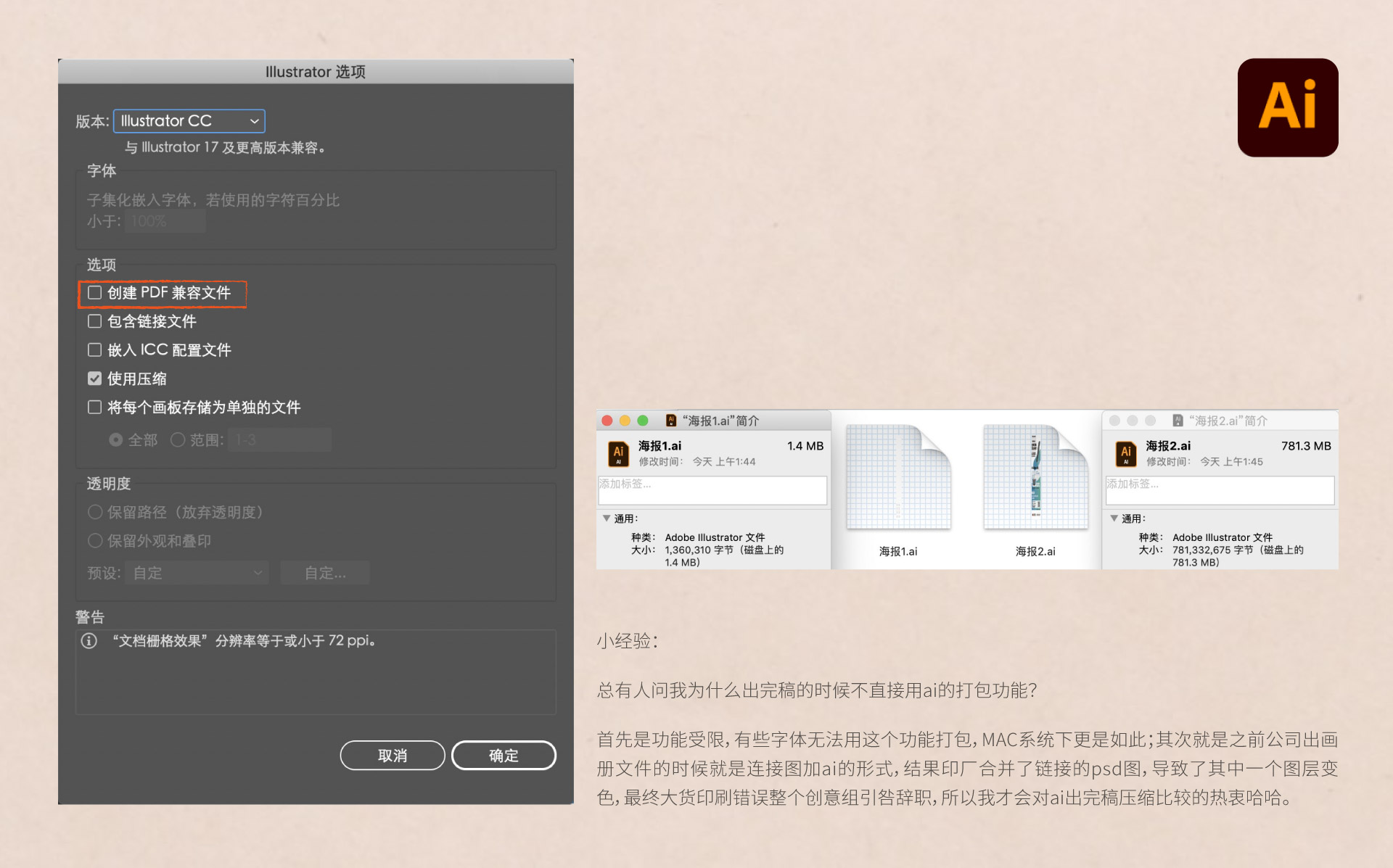This screenshot has height=868, width=1393.
Task: Click the small Ai icon in 海报1.ai title bar
Action: click(x=671, y=421)
